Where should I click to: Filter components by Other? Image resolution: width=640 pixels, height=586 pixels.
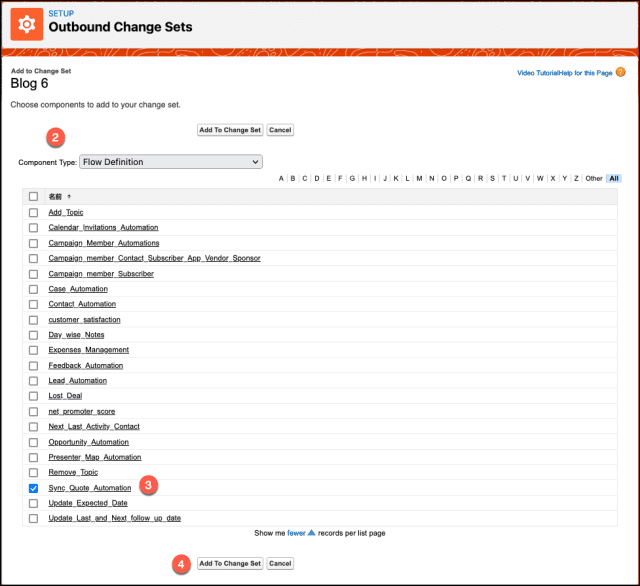tap(594, 179)
